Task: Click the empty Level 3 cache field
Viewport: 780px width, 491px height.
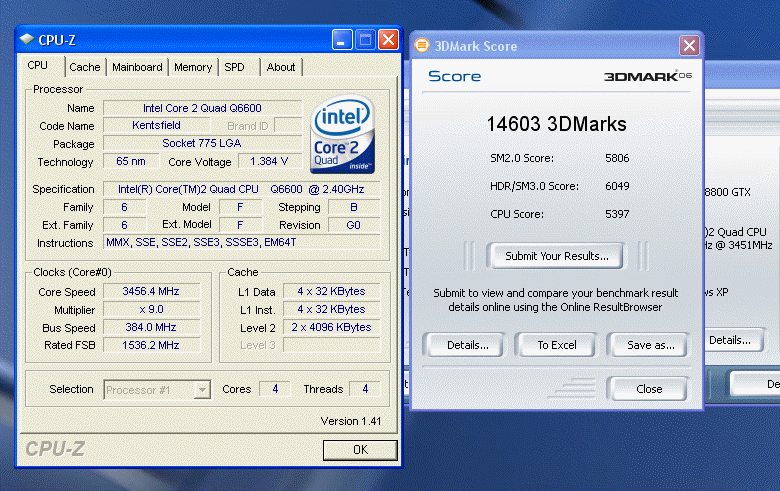Action: (332, 345)
